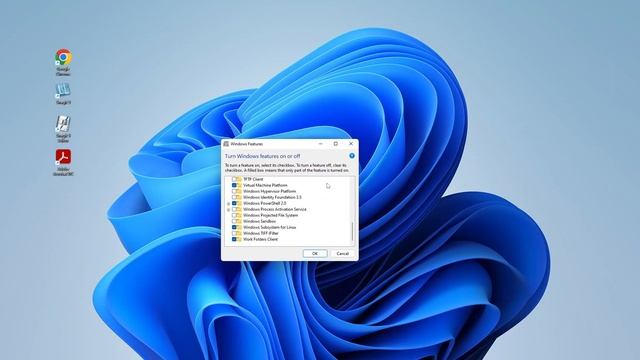Click the blue help icon in Windows Features
Viewport: 640px width, 360px height.
pyautogui.click(x=351, y=156)
